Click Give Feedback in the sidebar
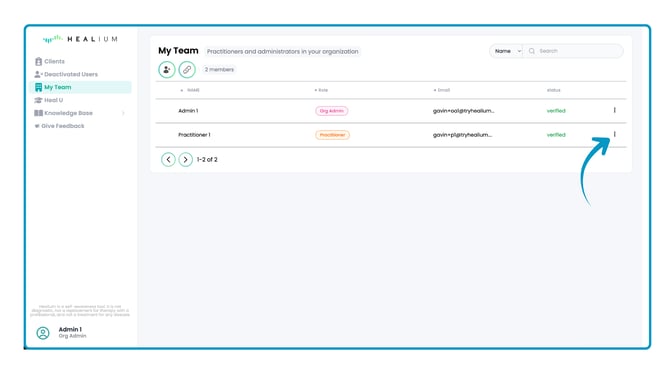 pos(59,126)
